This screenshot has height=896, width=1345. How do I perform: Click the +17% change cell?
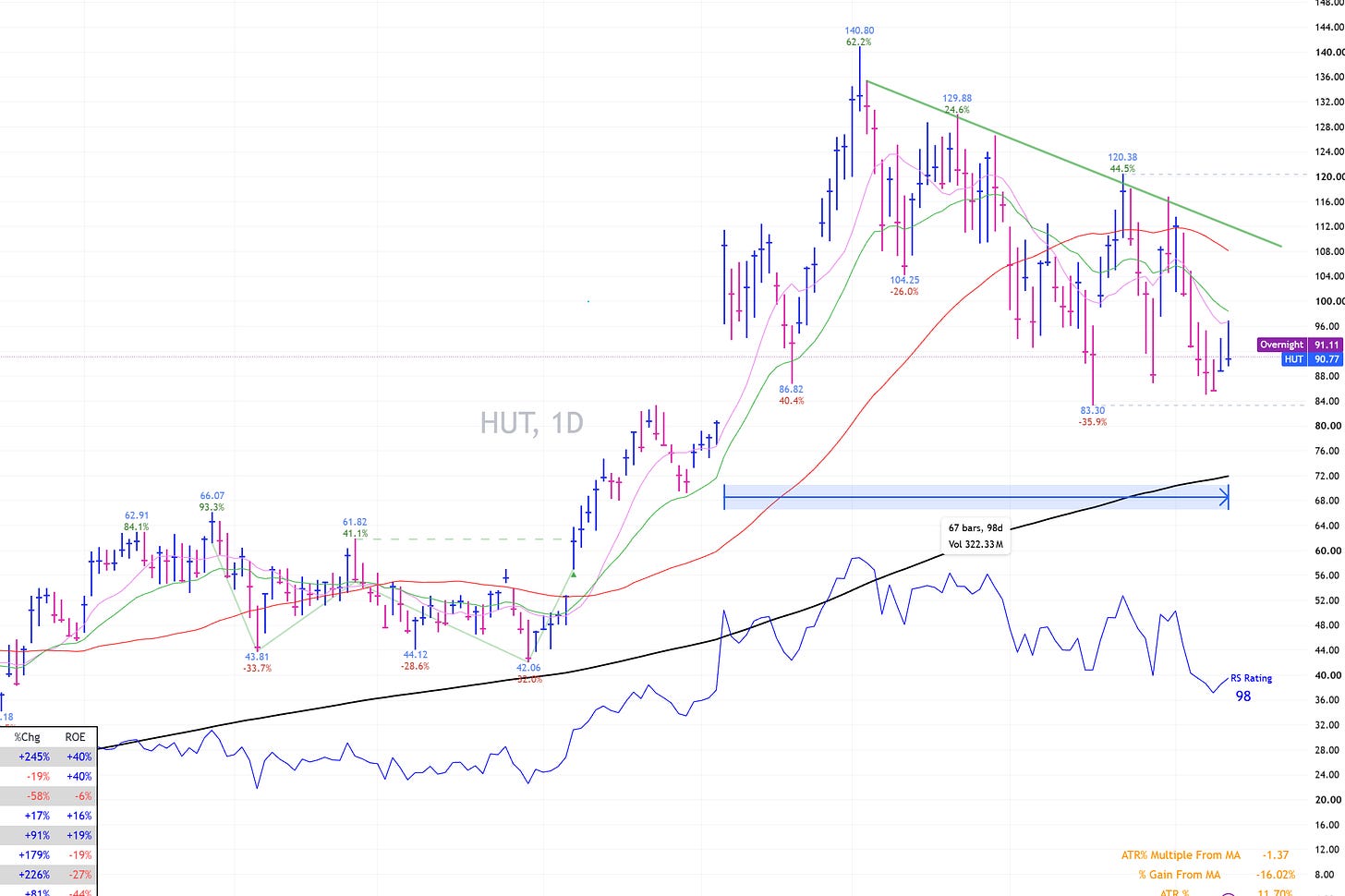point(37,816)
